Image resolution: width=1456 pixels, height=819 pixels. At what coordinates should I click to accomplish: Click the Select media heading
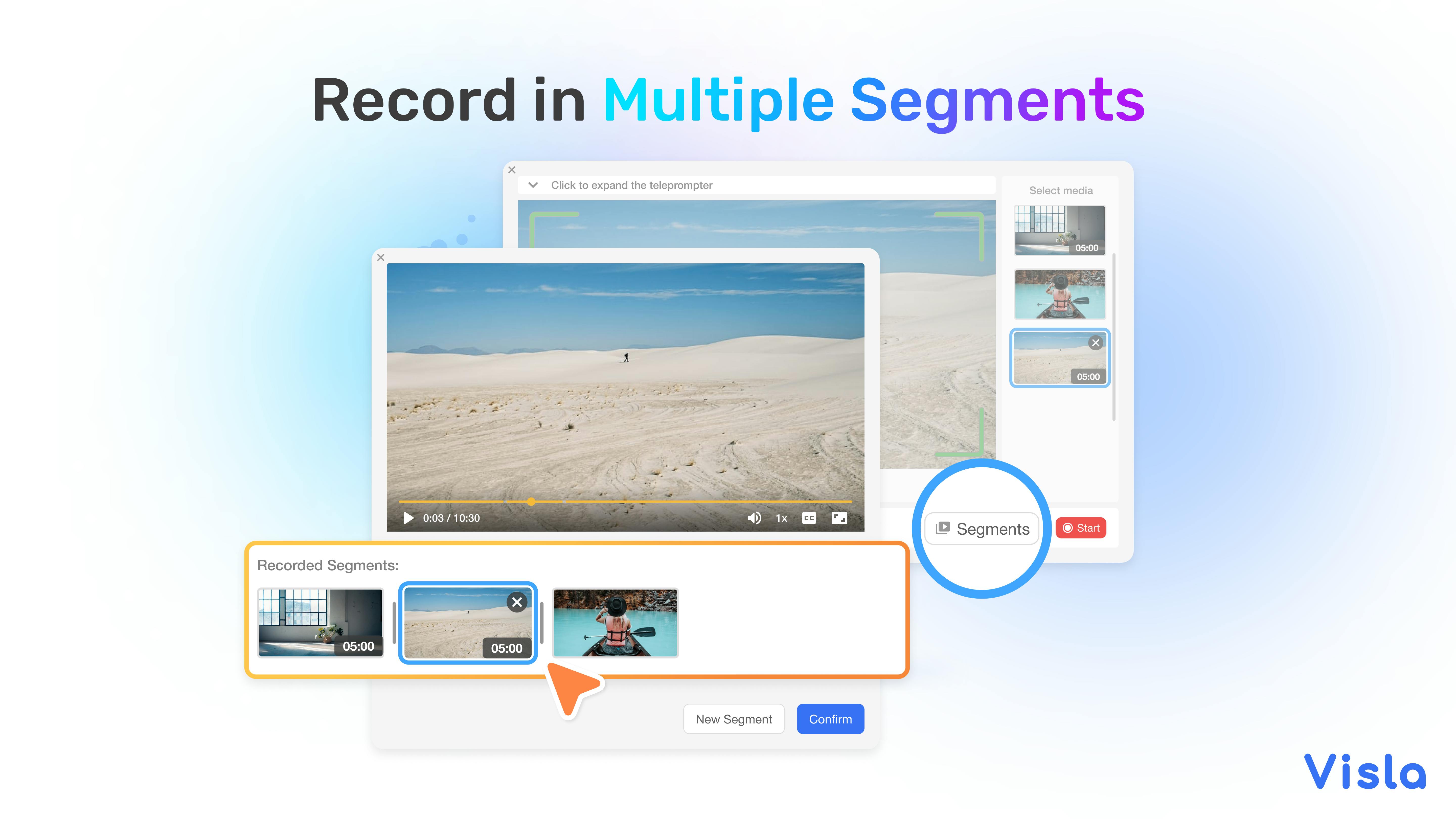[1061, 191]
